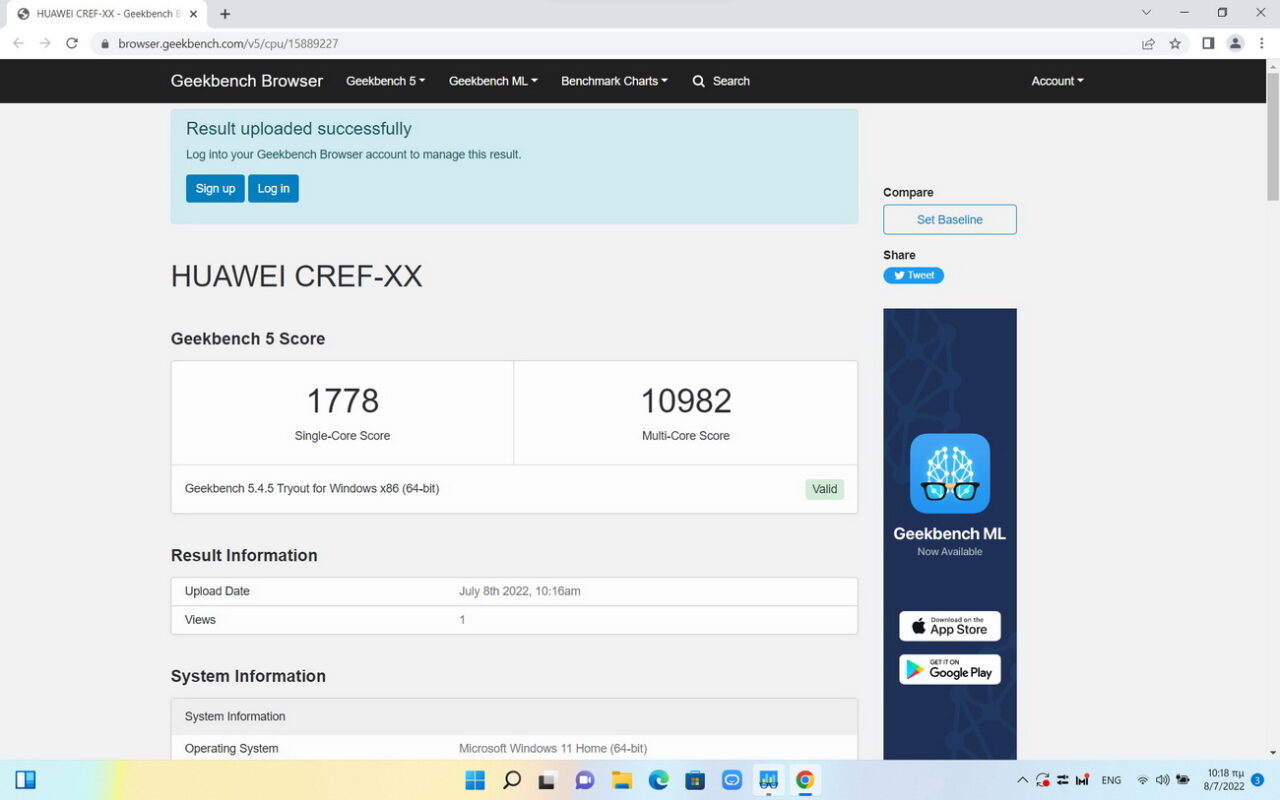Expand the Account menu
This screenshot has width=1280, height=800.
pyautogui.click(x=1057, y=81)
